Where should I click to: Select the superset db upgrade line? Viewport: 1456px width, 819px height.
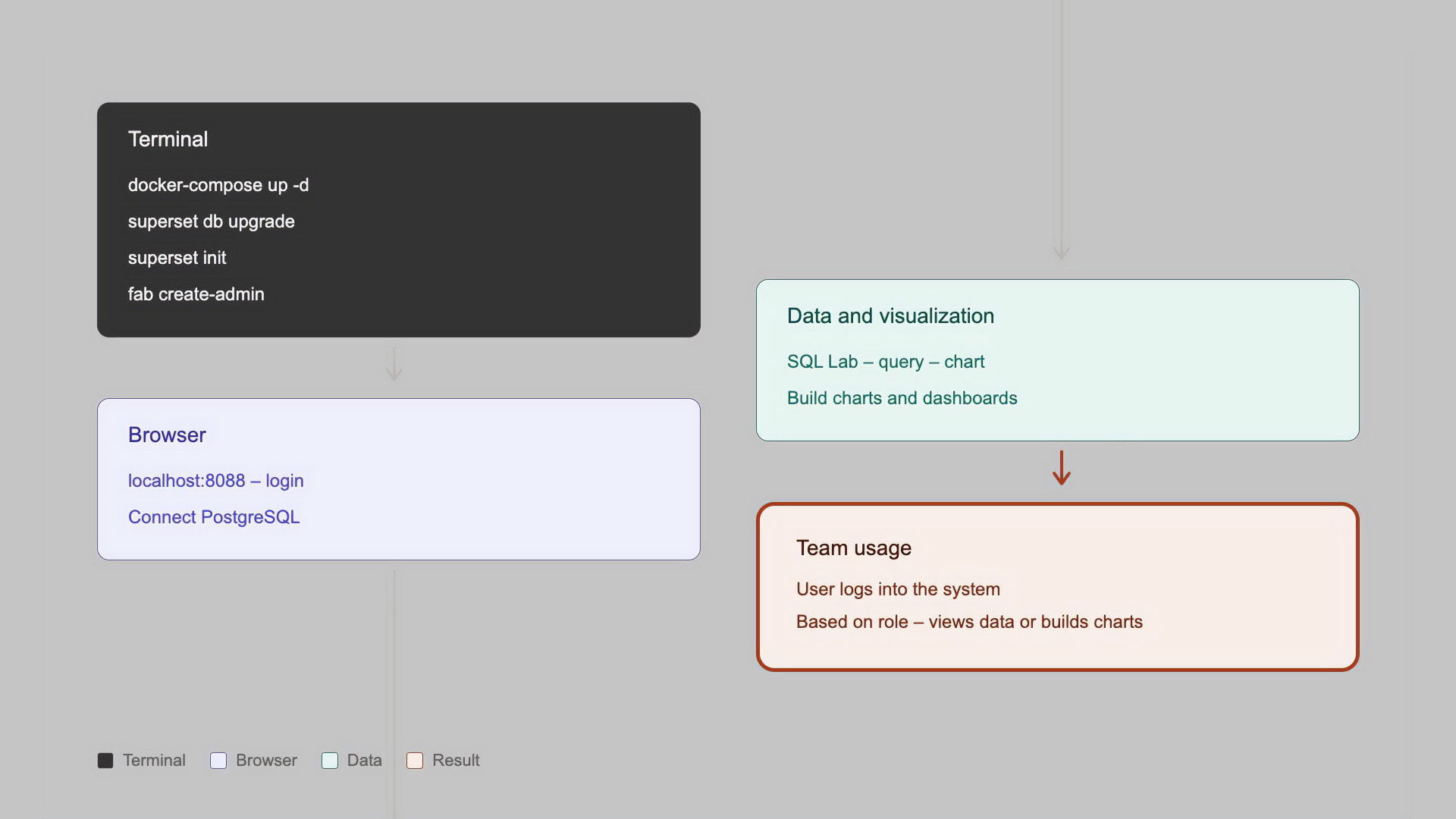point(211,221)
